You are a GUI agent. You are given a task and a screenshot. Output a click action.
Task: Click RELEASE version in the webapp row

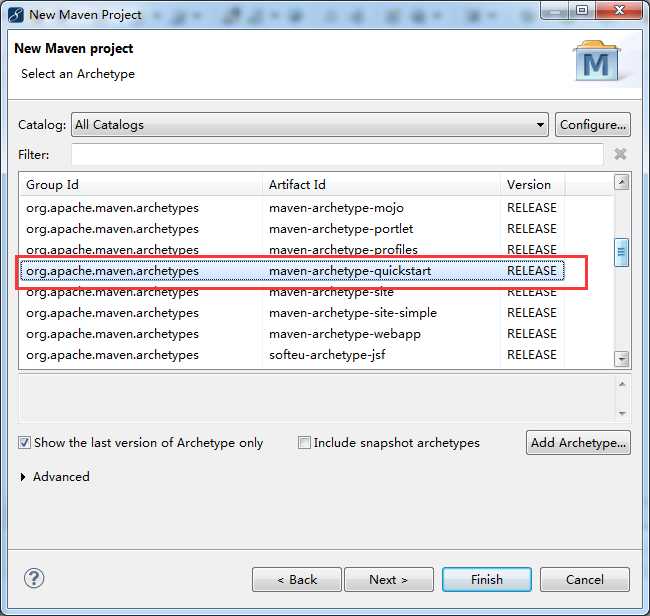point(532,334)
